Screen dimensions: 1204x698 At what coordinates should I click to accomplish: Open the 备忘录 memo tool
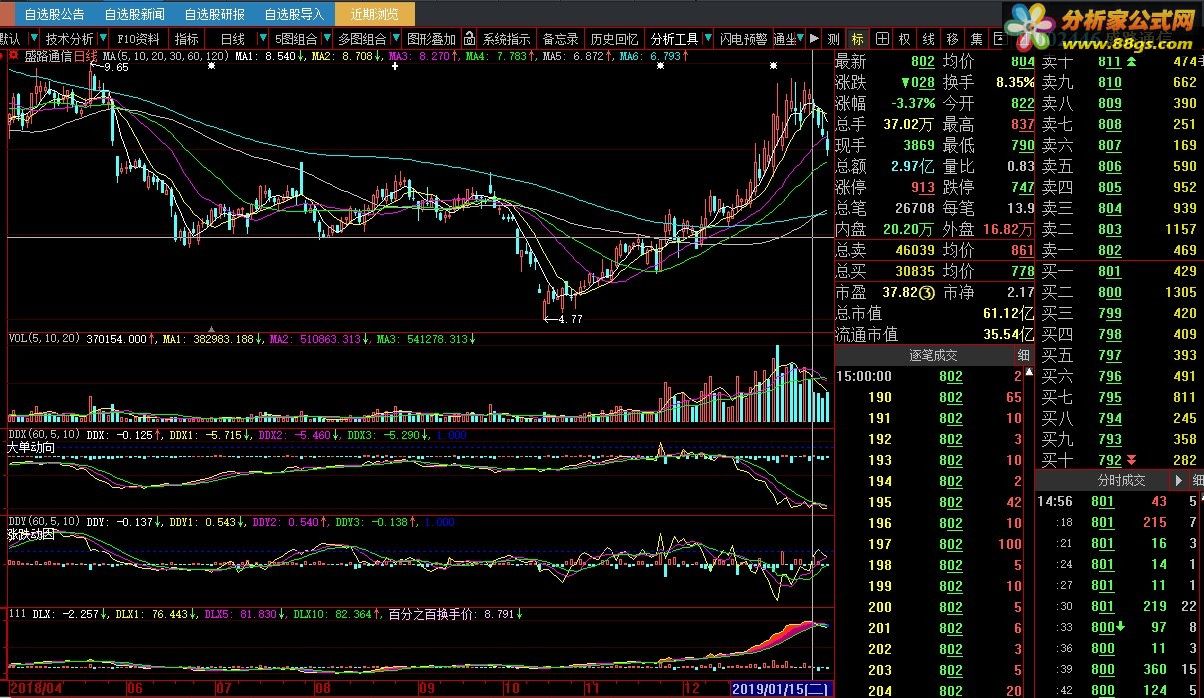point(560,39)
